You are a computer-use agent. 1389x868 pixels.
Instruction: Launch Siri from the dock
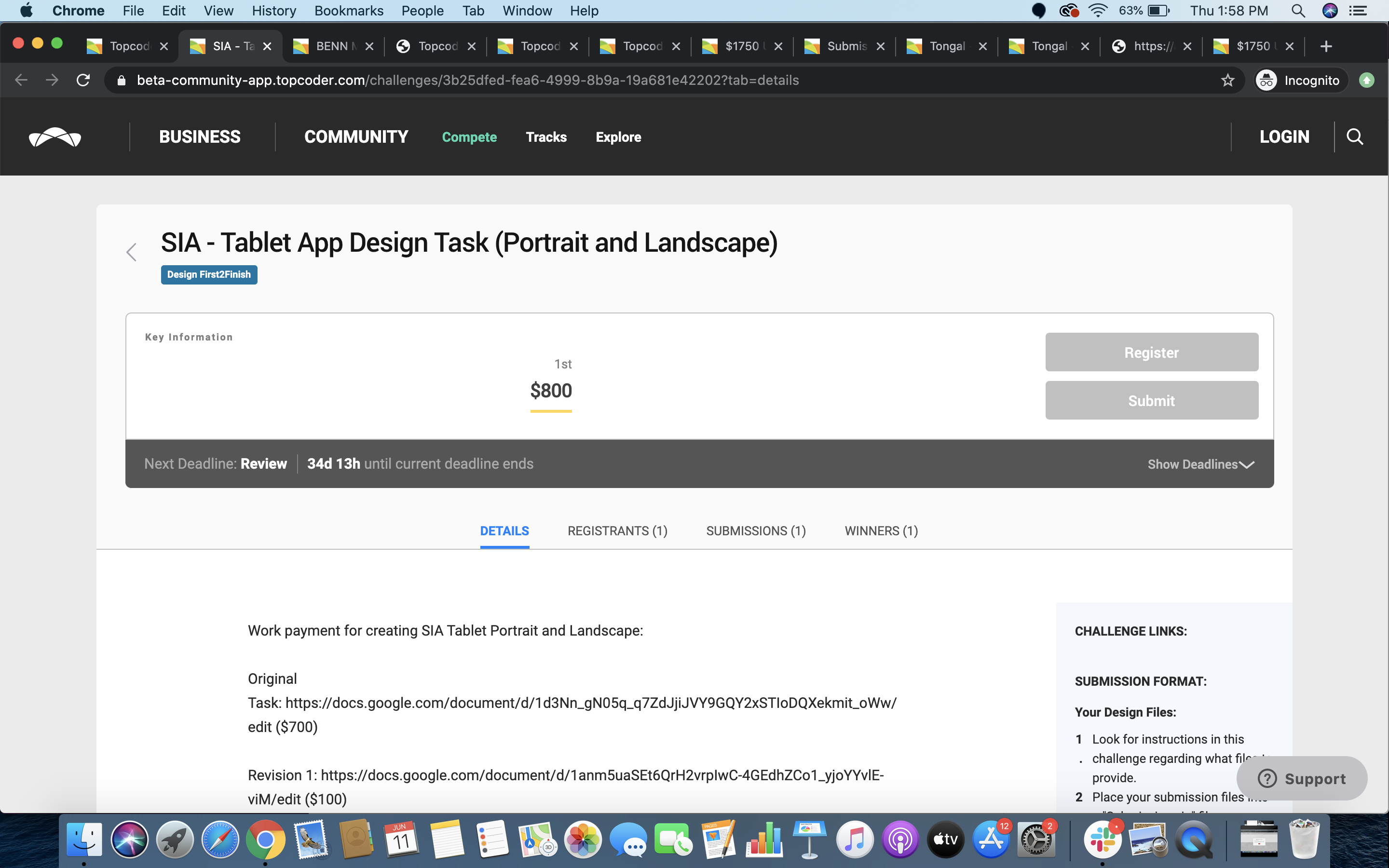click(130, 839)
